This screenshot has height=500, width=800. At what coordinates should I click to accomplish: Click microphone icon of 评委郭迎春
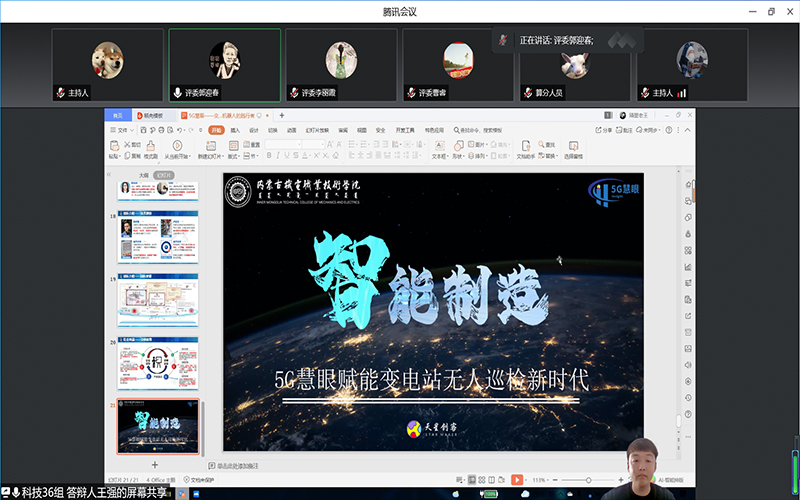(x=178, y=93)
